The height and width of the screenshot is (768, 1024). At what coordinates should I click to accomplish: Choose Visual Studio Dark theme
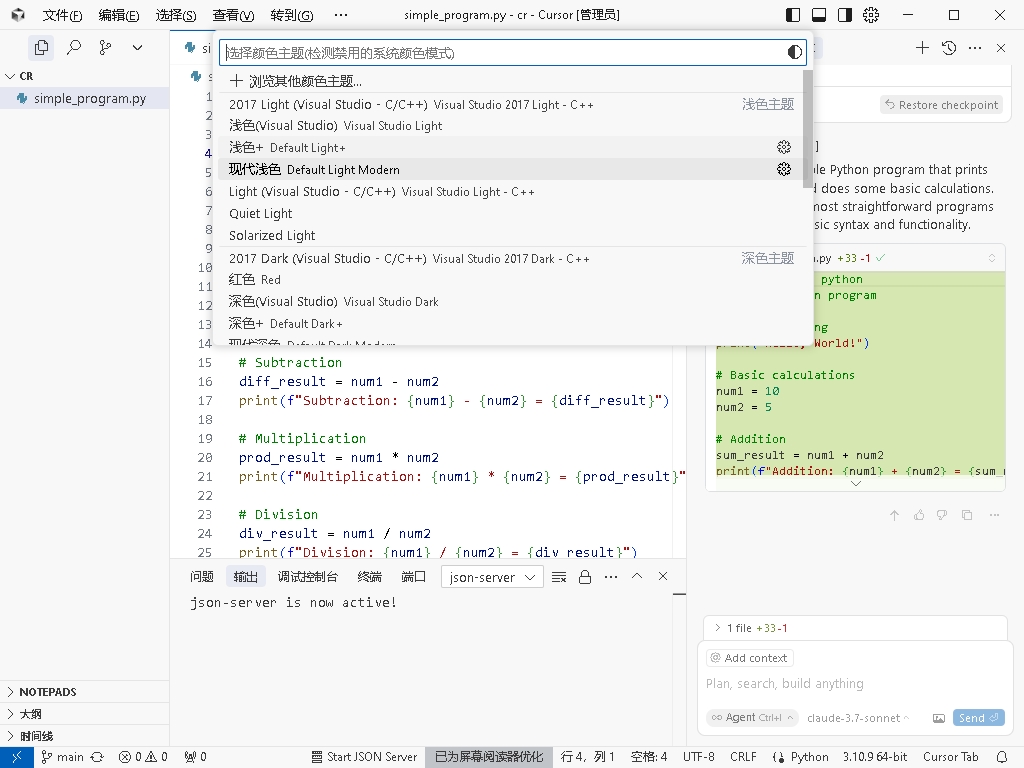coord(511,301)
